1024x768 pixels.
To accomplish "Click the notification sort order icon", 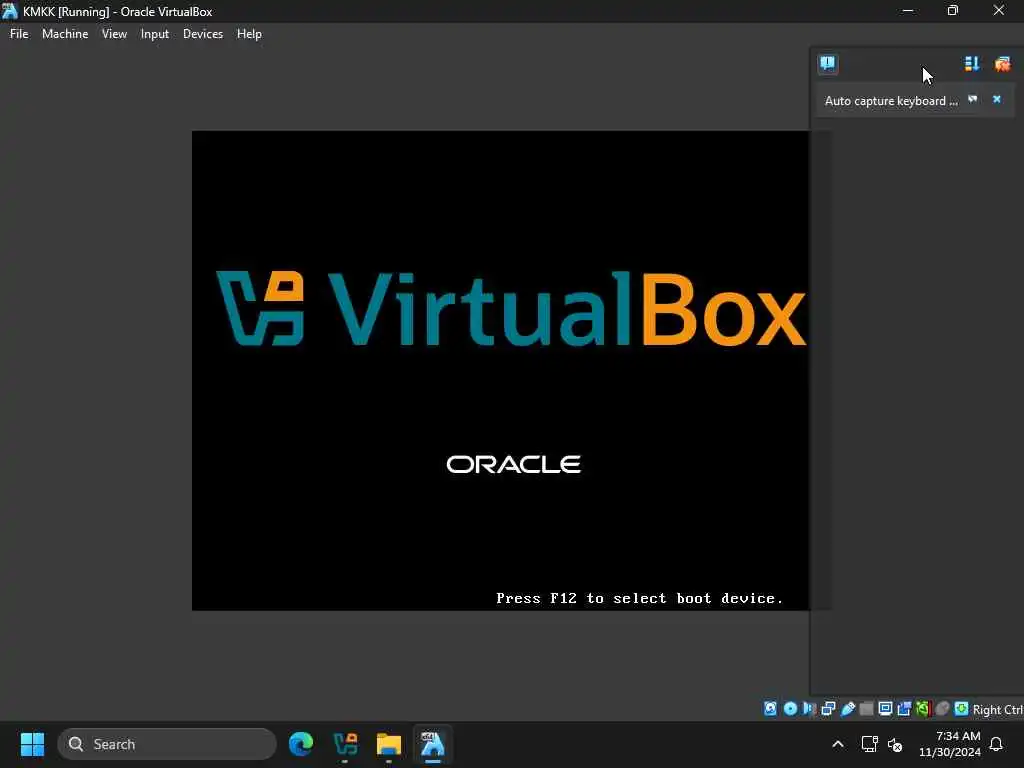I will [972, 63].
